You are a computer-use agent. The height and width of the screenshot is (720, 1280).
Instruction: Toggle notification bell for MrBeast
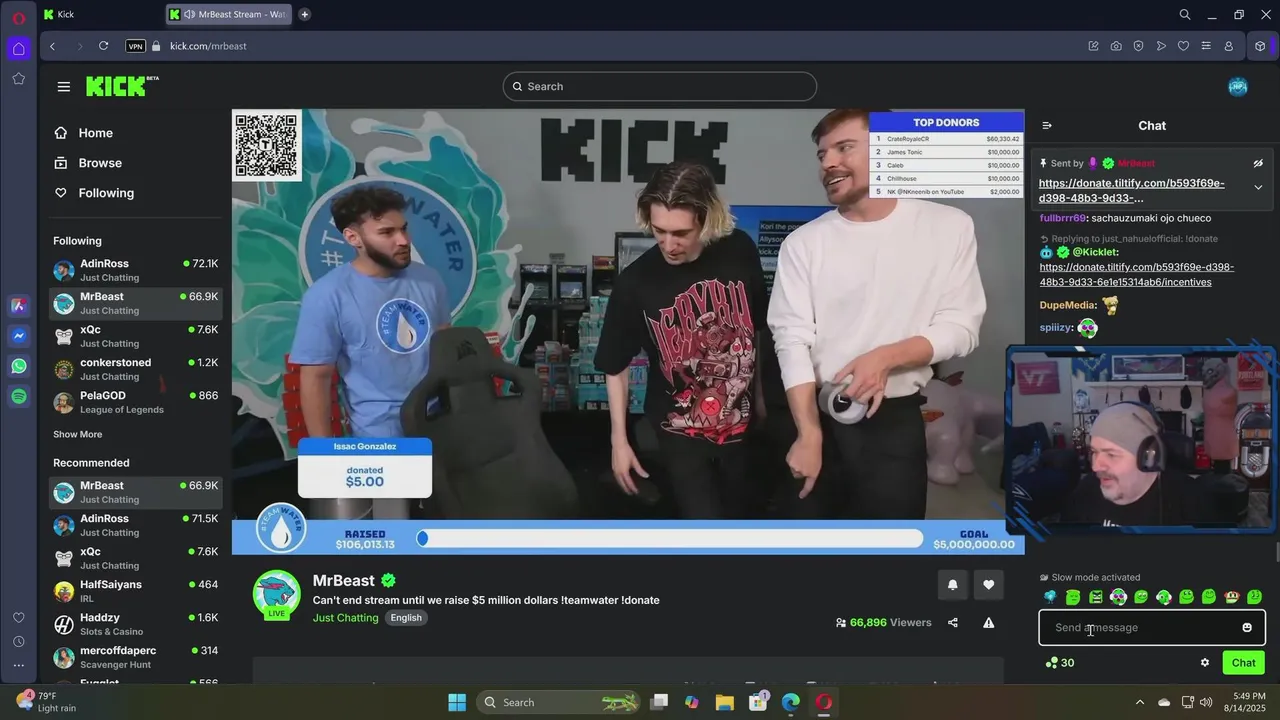click(952, 585)
